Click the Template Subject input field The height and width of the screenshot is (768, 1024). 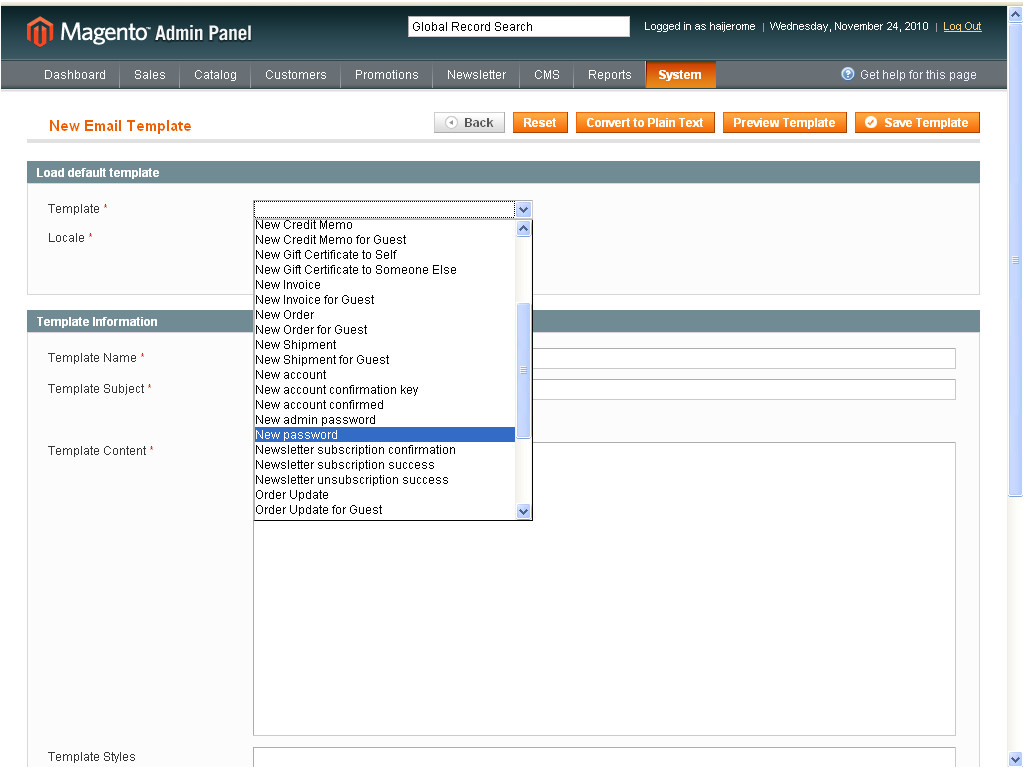pos(744,389)
